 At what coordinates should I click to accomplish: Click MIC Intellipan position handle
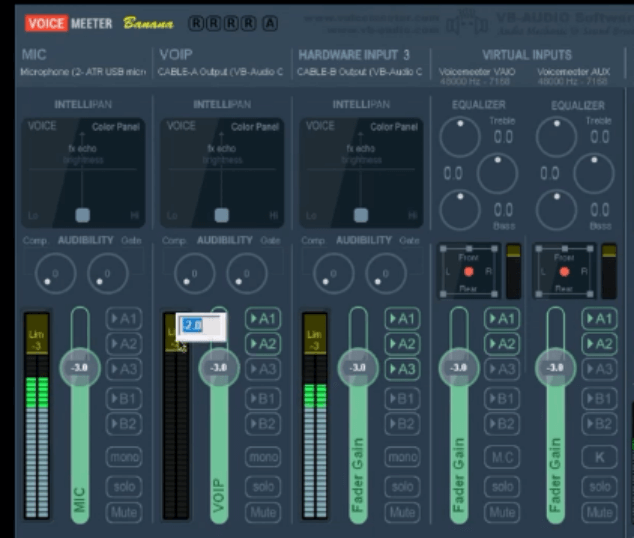(83, 215)
